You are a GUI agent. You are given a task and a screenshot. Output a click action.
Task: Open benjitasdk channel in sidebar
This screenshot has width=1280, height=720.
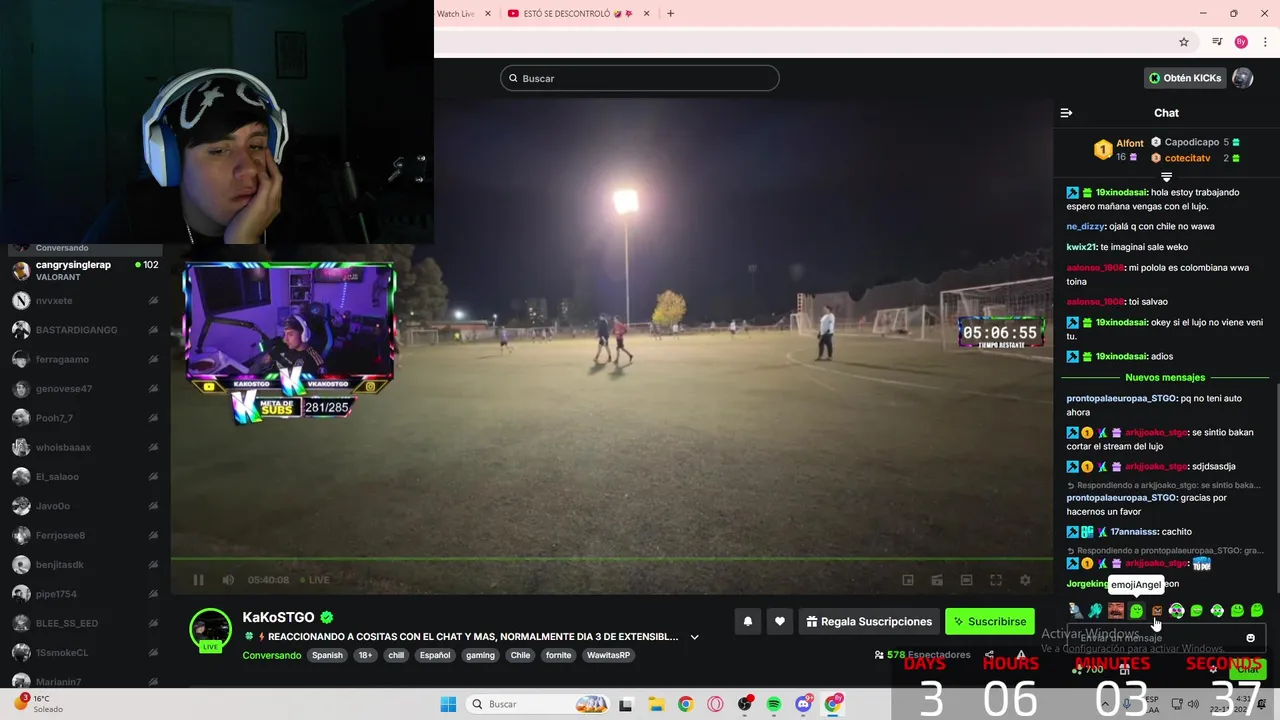coord(85,565)
